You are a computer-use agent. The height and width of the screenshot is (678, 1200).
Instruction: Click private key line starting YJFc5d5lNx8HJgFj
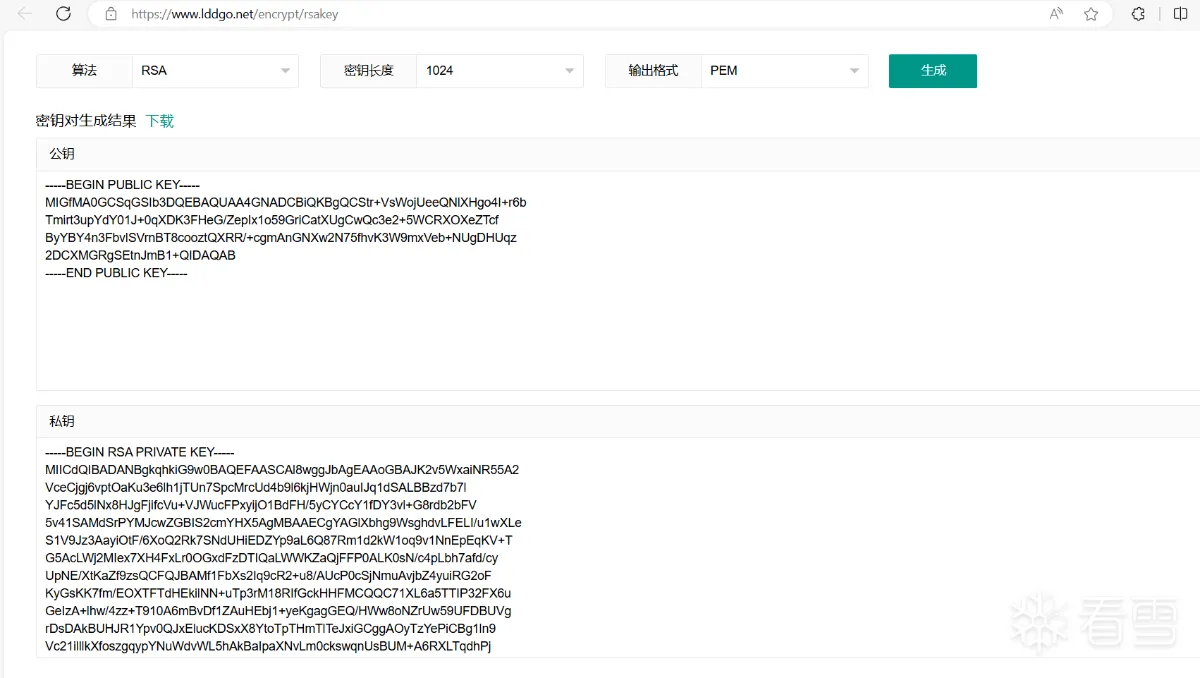[261, 505]
